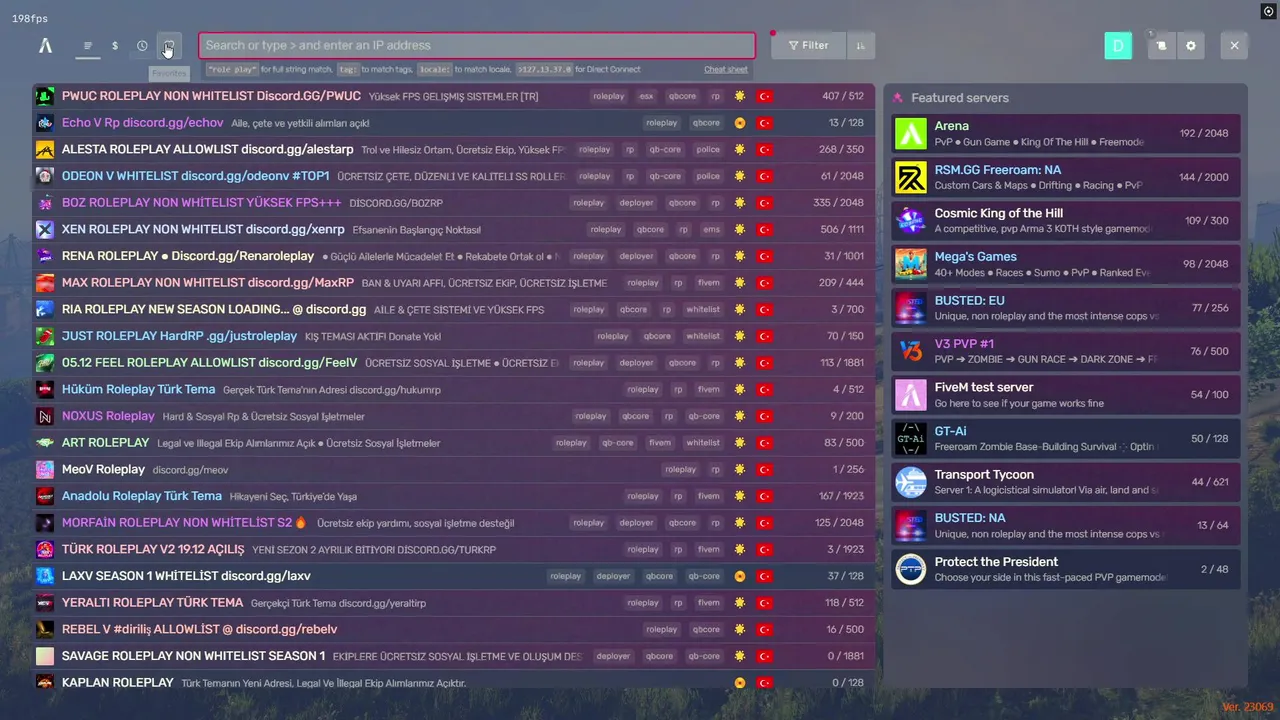Click the Protect the President logo
1280x720 pixels.
tap(910, 569)
